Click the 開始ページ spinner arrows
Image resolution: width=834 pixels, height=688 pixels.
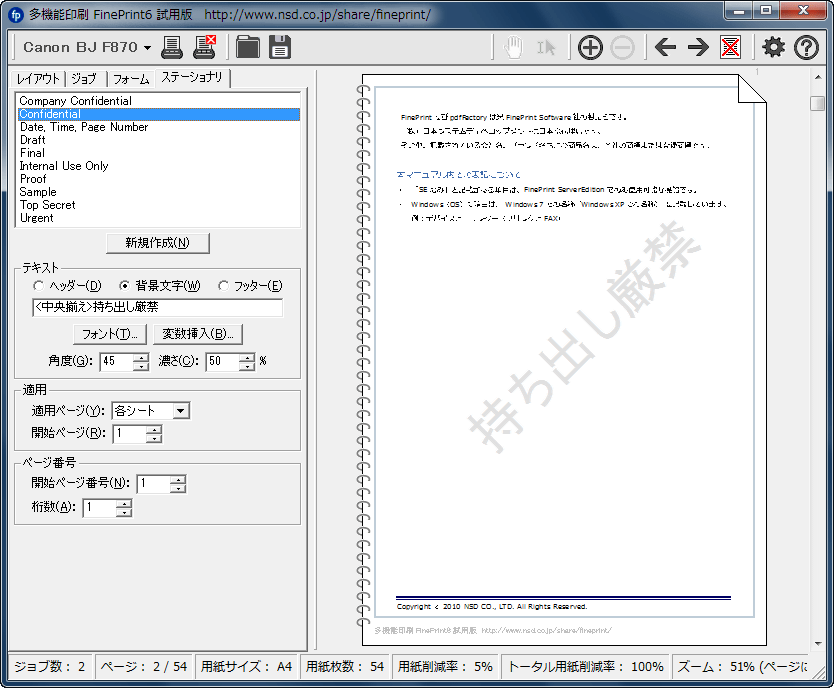tap(154, 434)
